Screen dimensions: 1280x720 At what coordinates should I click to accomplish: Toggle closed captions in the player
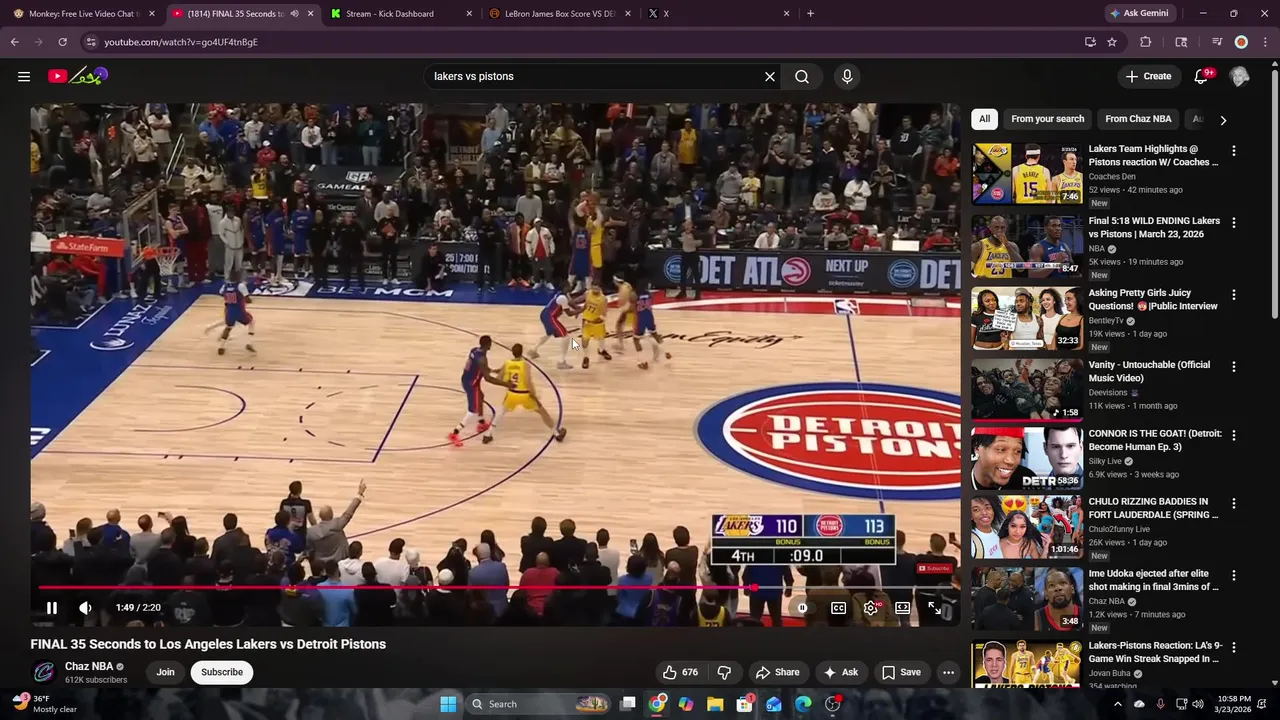pos(839,607)
